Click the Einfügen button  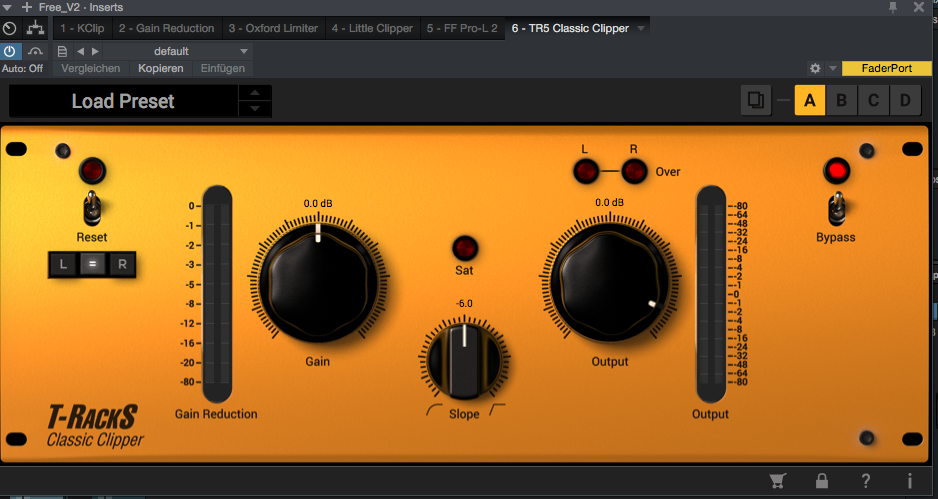223,68
